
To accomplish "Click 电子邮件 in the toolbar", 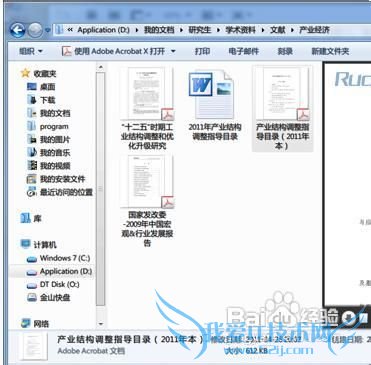I will (x=244, y=51).
